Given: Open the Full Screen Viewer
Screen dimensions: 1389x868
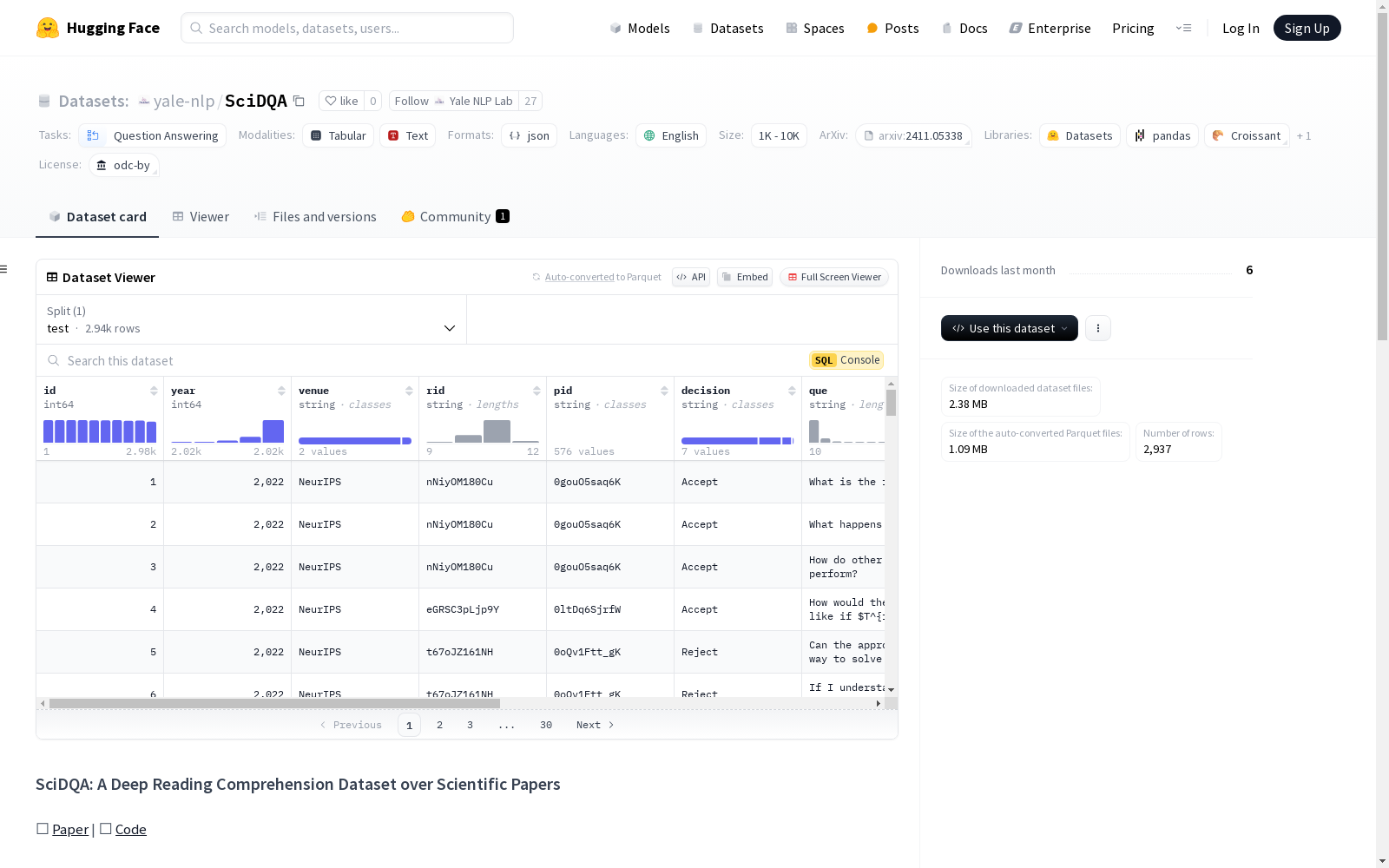Looking at the screenshot, I should point(833,277).
